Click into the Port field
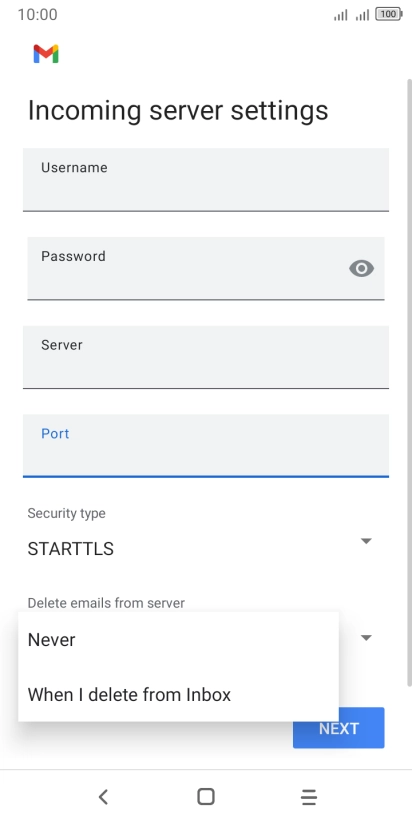The width and height of the screenshot is (412, 824). [206, 446]
